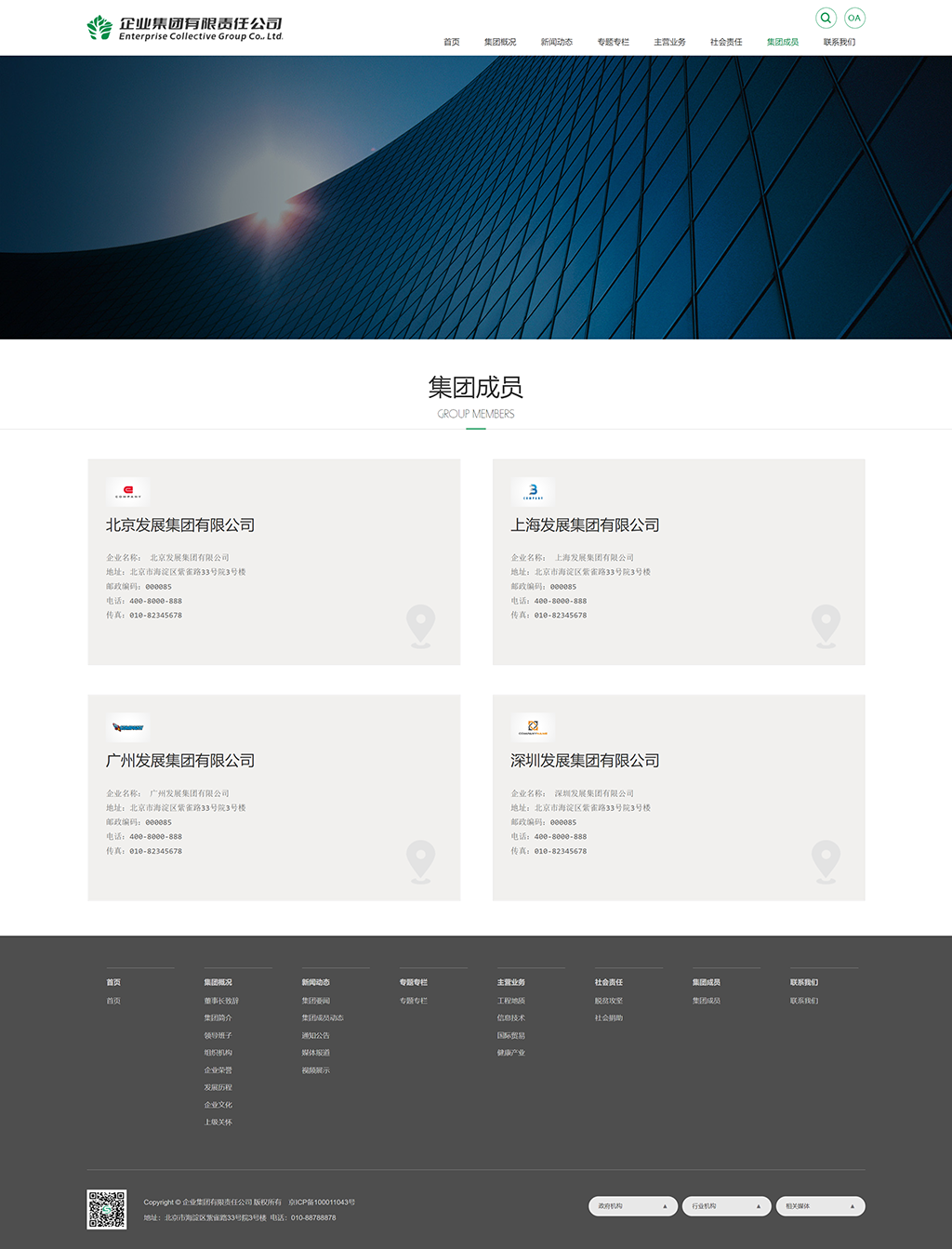Go to 联系我们 in top navigation
Screen dimensions: 952x1249
(x=840, y=42)
